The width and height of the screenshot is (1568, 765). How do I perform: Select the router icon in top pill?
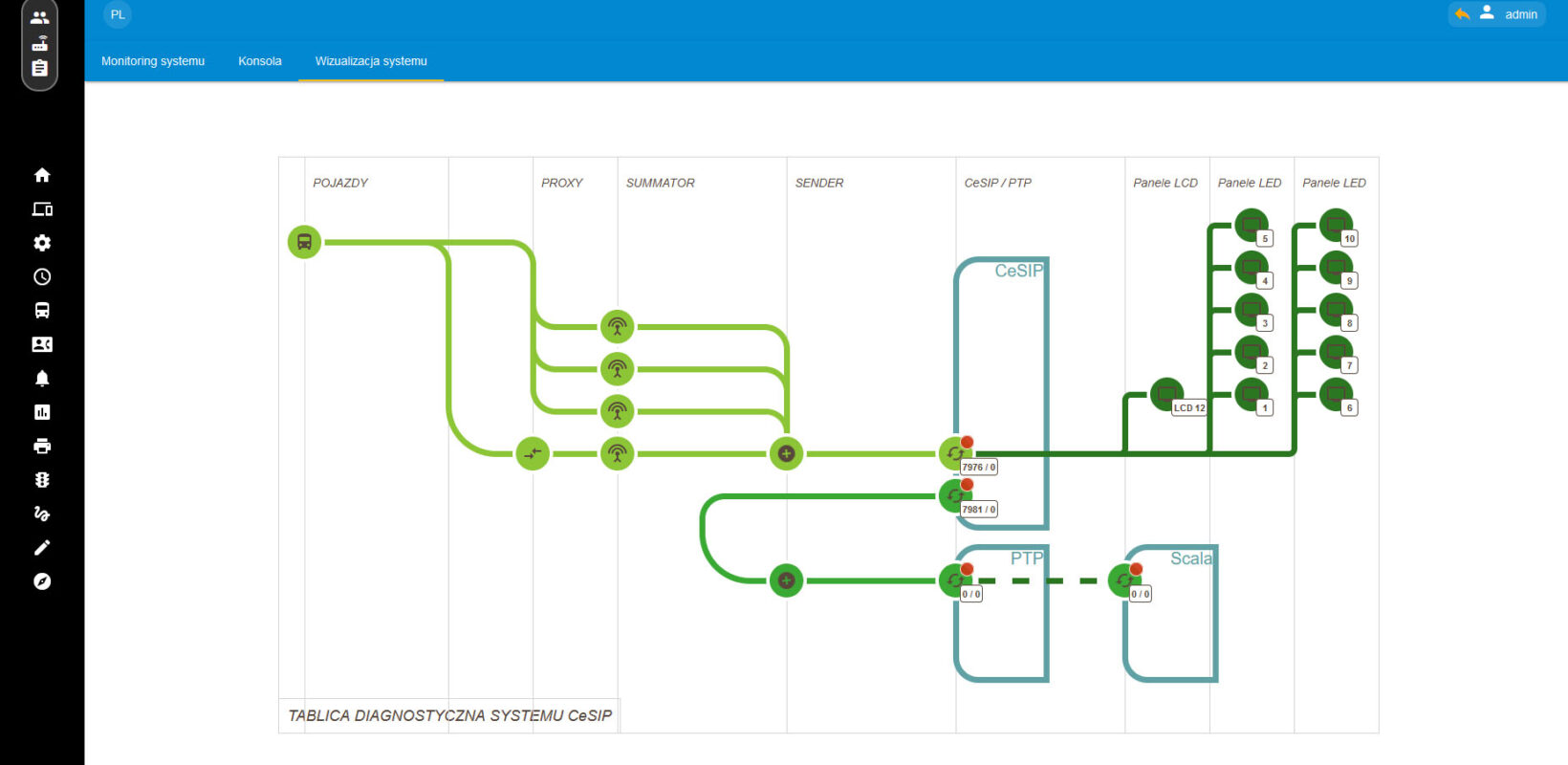[x=39, y=43]
